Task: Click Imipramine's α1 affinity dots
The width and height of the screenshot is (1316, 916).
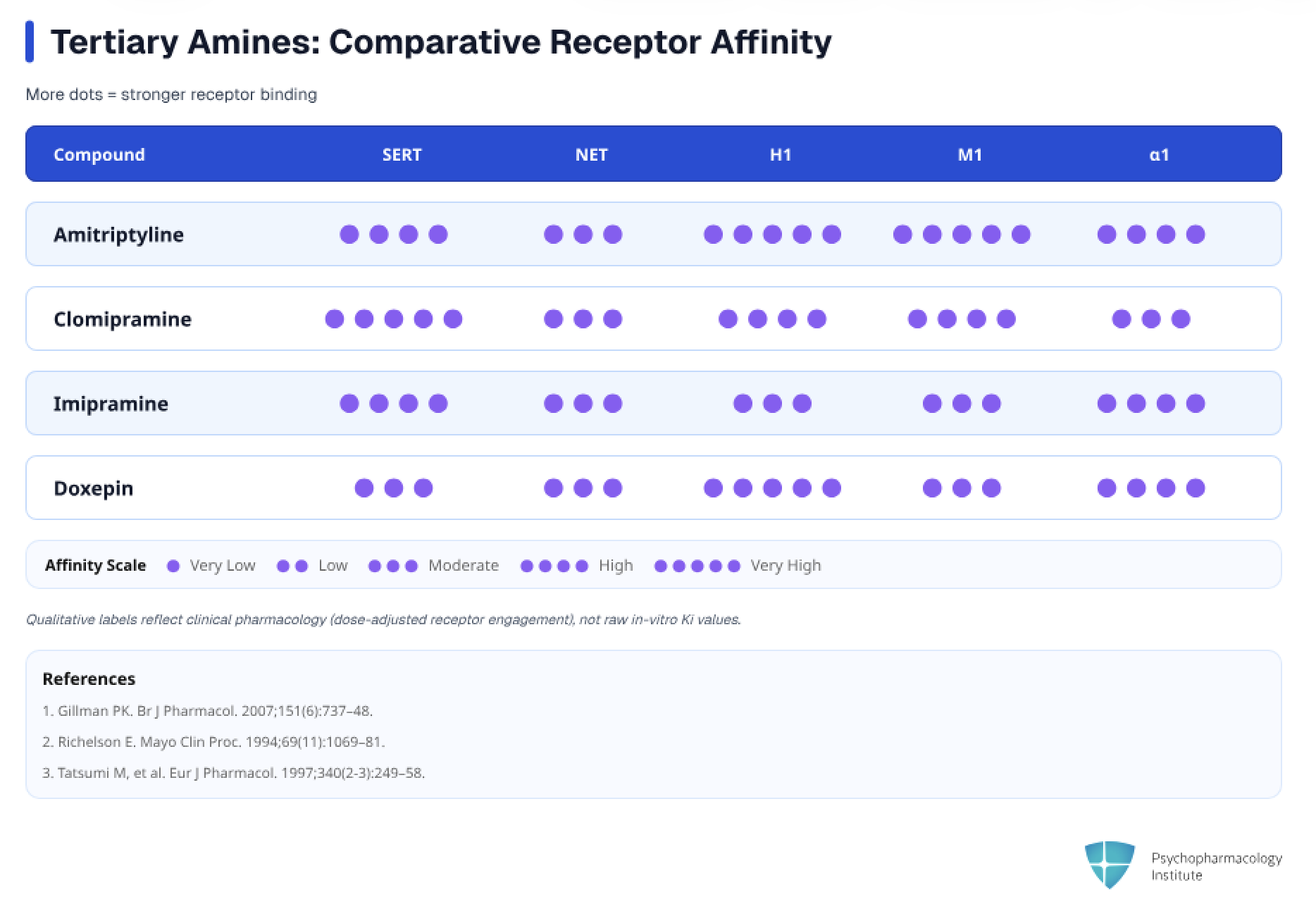Action: 1150,404
